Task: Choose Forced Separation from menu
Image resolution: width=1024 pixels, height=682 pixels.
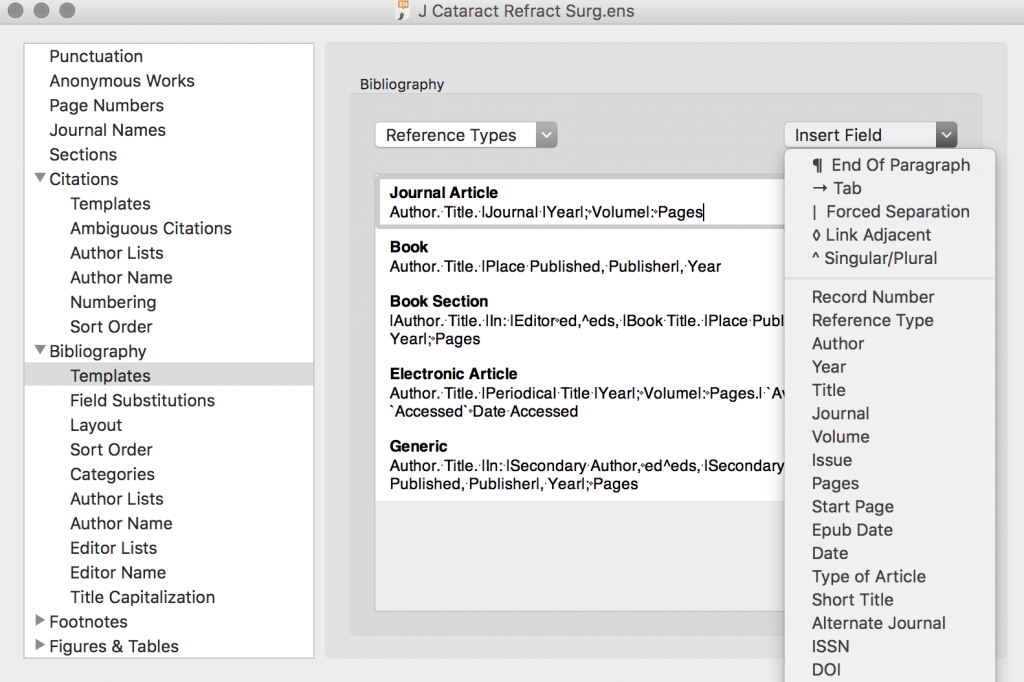Action: (890, 212)
